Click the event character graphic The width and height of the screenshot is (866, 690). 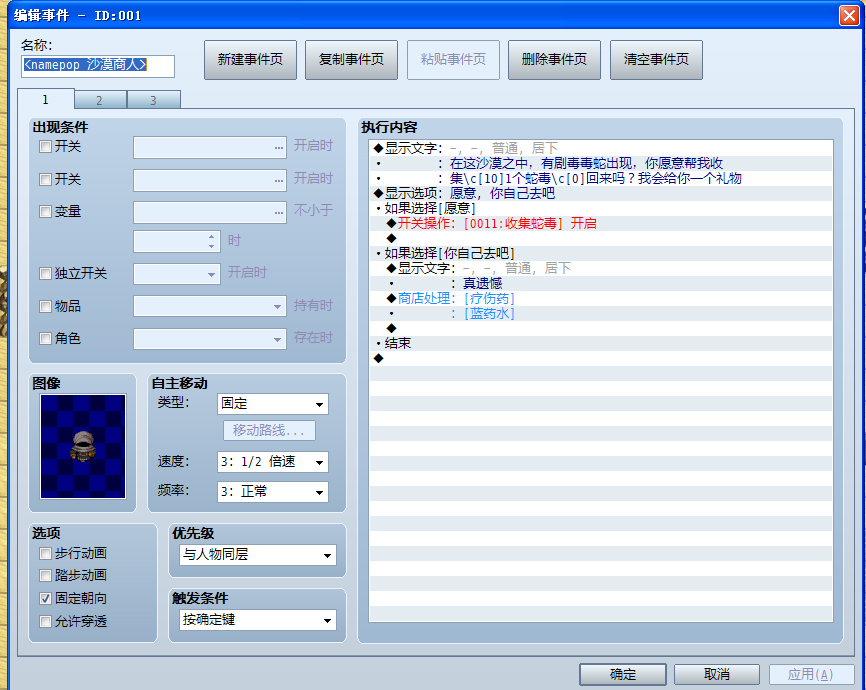pyautogui.click(x=83, y=446)
